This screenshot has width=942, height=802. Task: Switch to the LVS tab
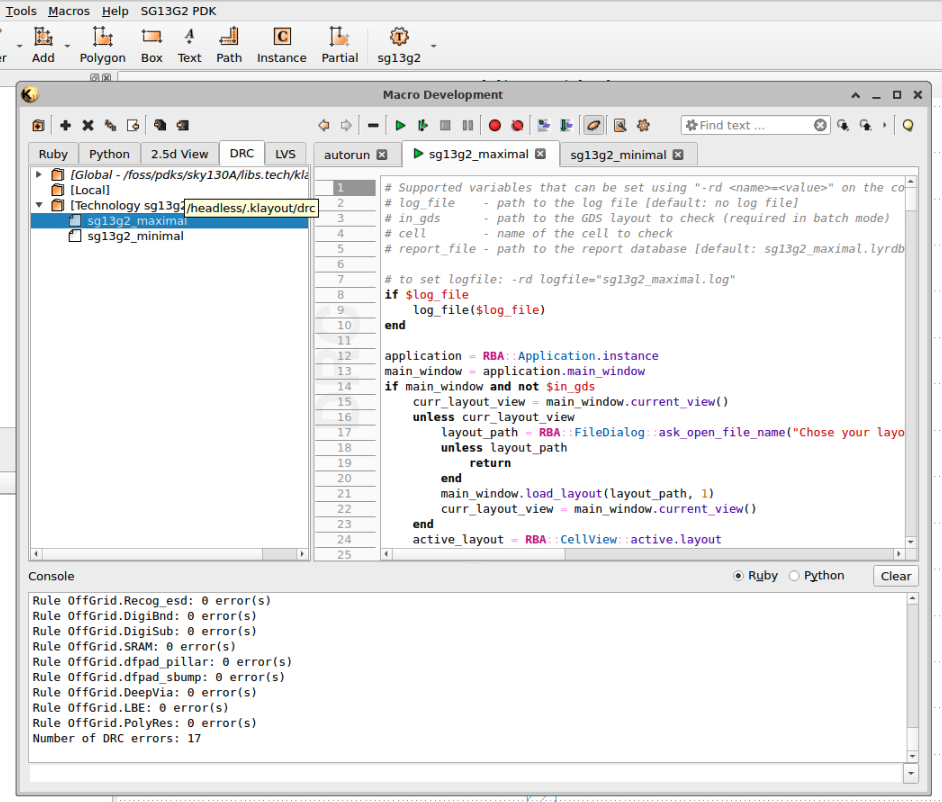pos(285,154)
